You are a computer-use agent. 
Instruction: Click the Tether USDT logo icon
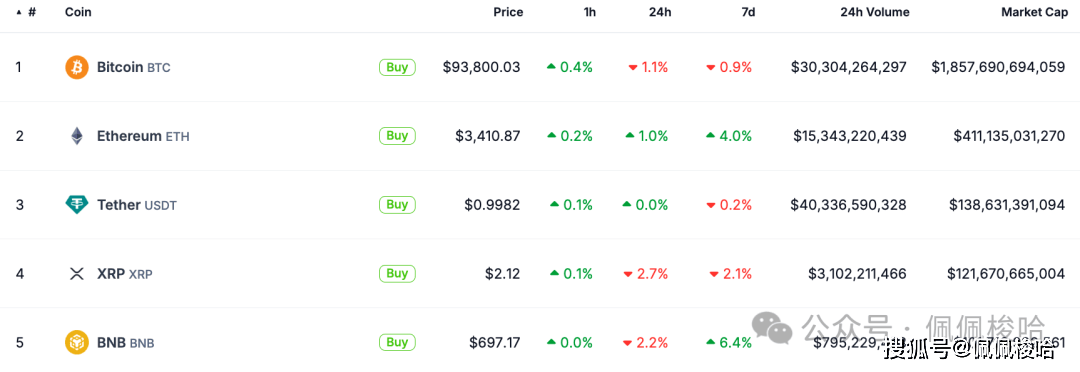pyautogui.click(x=77, y=205)
